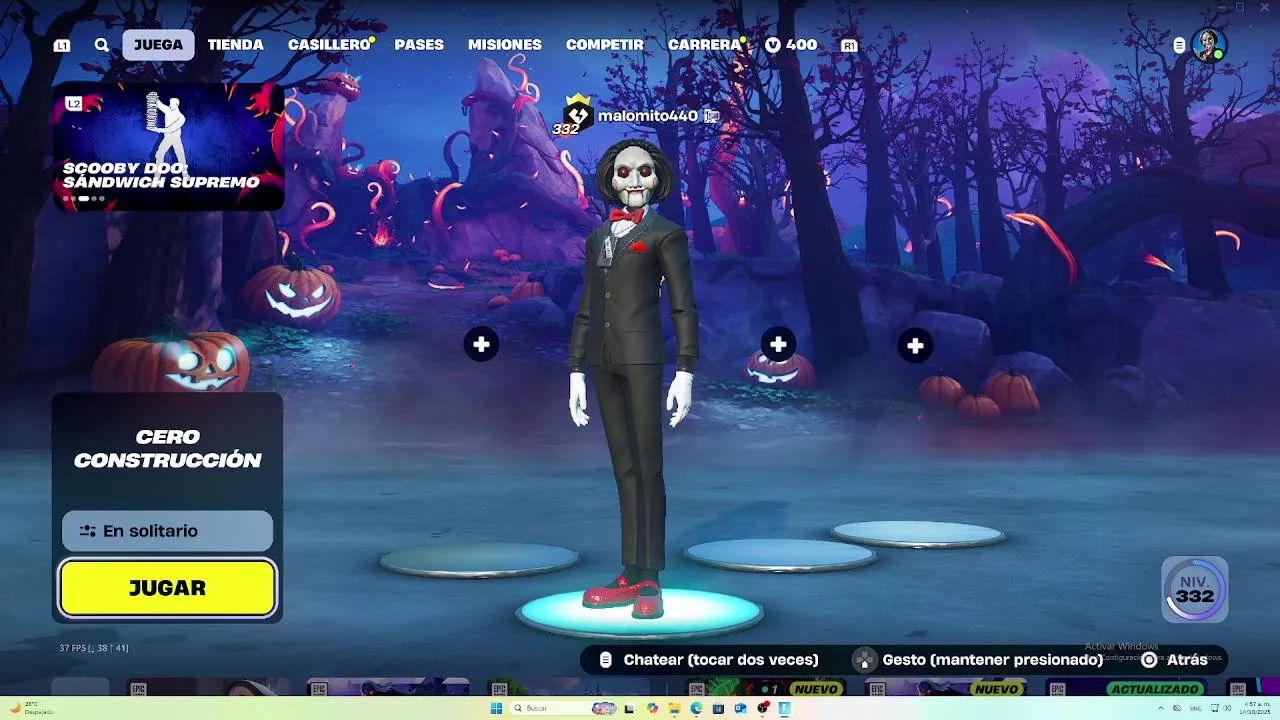Launch Microsoft Edge from the taskbar
Viewport: 1280px width, 720px height.
coord(696,708)
